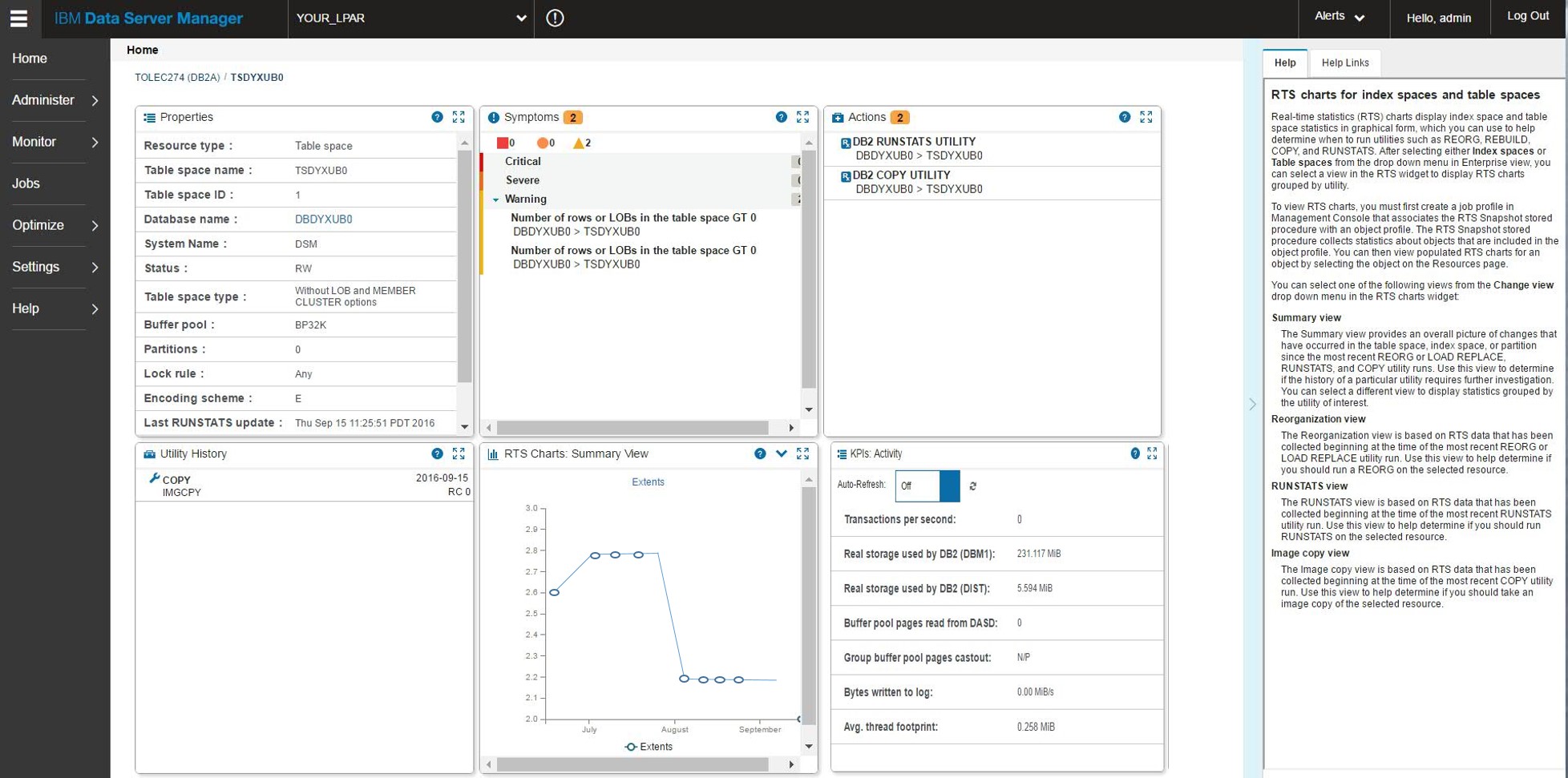This screenshot has height=778, width=1568.
Task: Maximize the Symptoms panel
Action: (x=802, y=117)
